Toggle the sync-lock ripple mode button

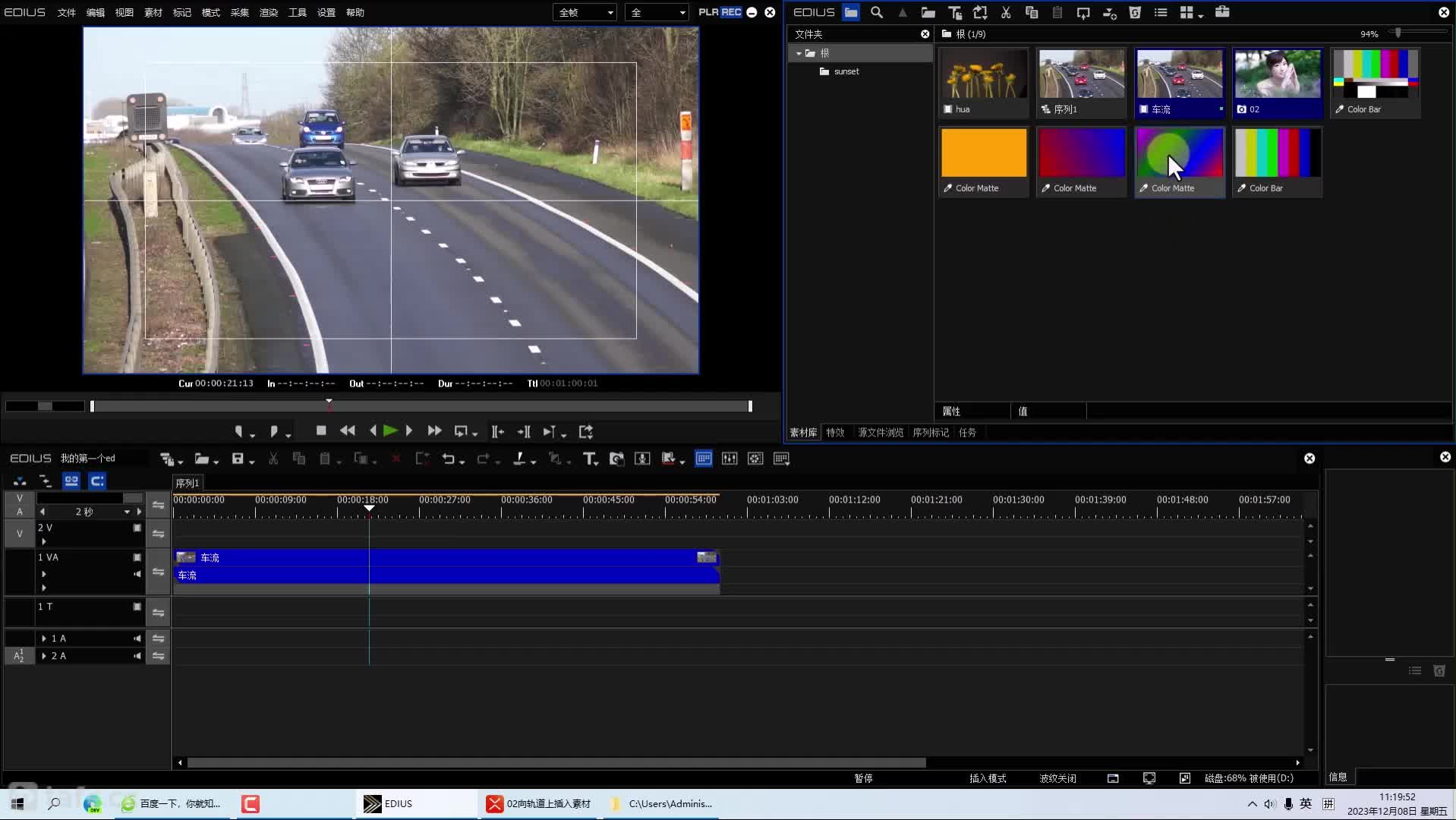(x=46, y=481)
